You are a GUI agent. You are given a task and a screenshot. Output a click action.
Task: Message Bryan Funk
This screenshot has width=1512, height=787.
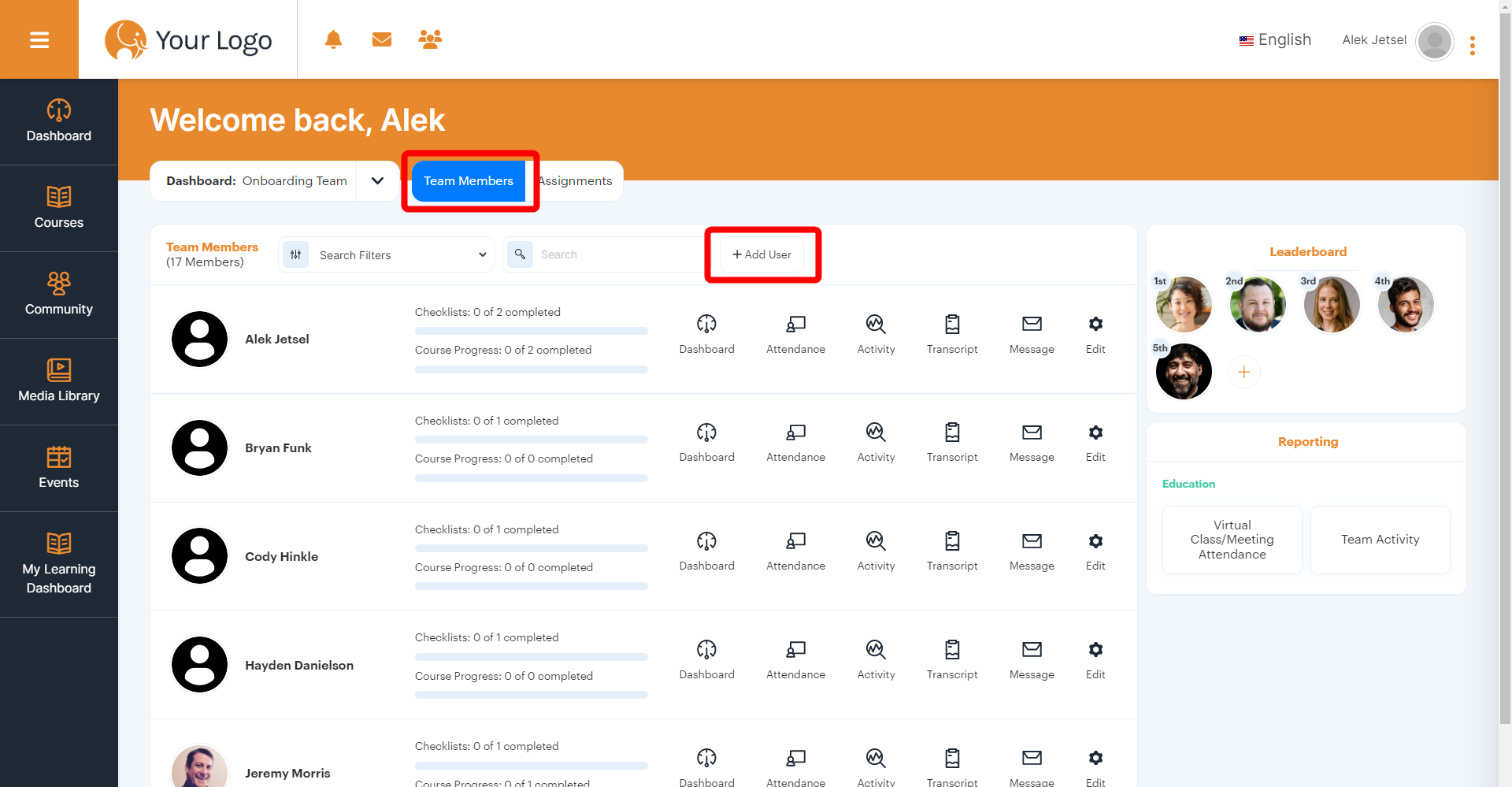click(1032, 443)
